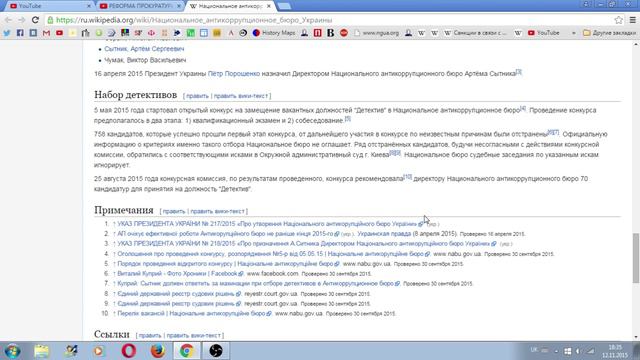Viewport: 640px width, 360px height.
Task: Launch Opera from the taskbar
Action: pos(129,351)
